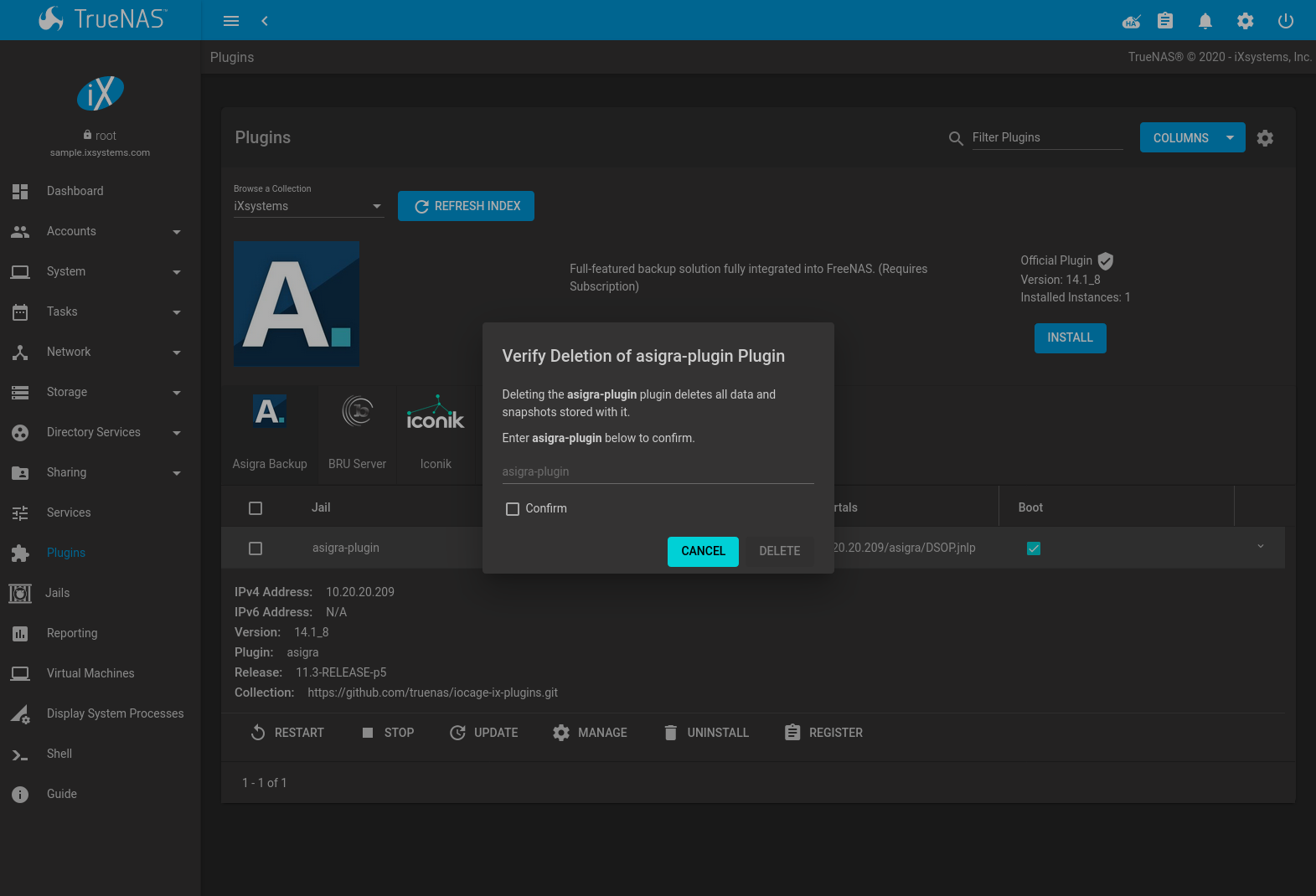Open the top bar Settings gear

(1246, 21)
